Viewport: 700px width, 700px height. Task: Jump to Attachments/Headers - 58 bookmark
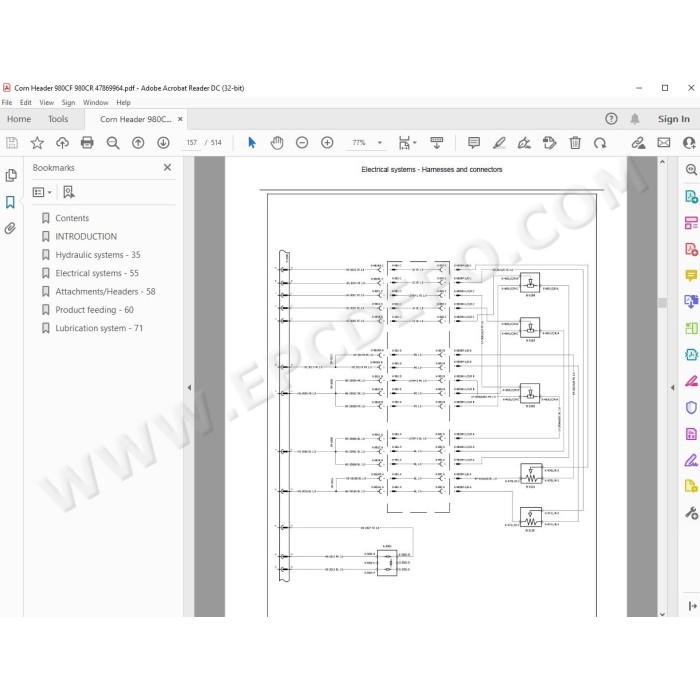click(105, 291)
